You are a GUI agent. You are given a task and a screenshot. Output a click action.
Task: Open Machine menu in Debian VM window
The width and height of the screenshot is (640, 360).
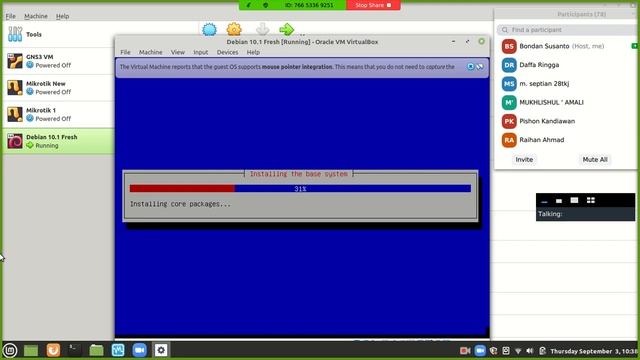click(x=151, y=52)
